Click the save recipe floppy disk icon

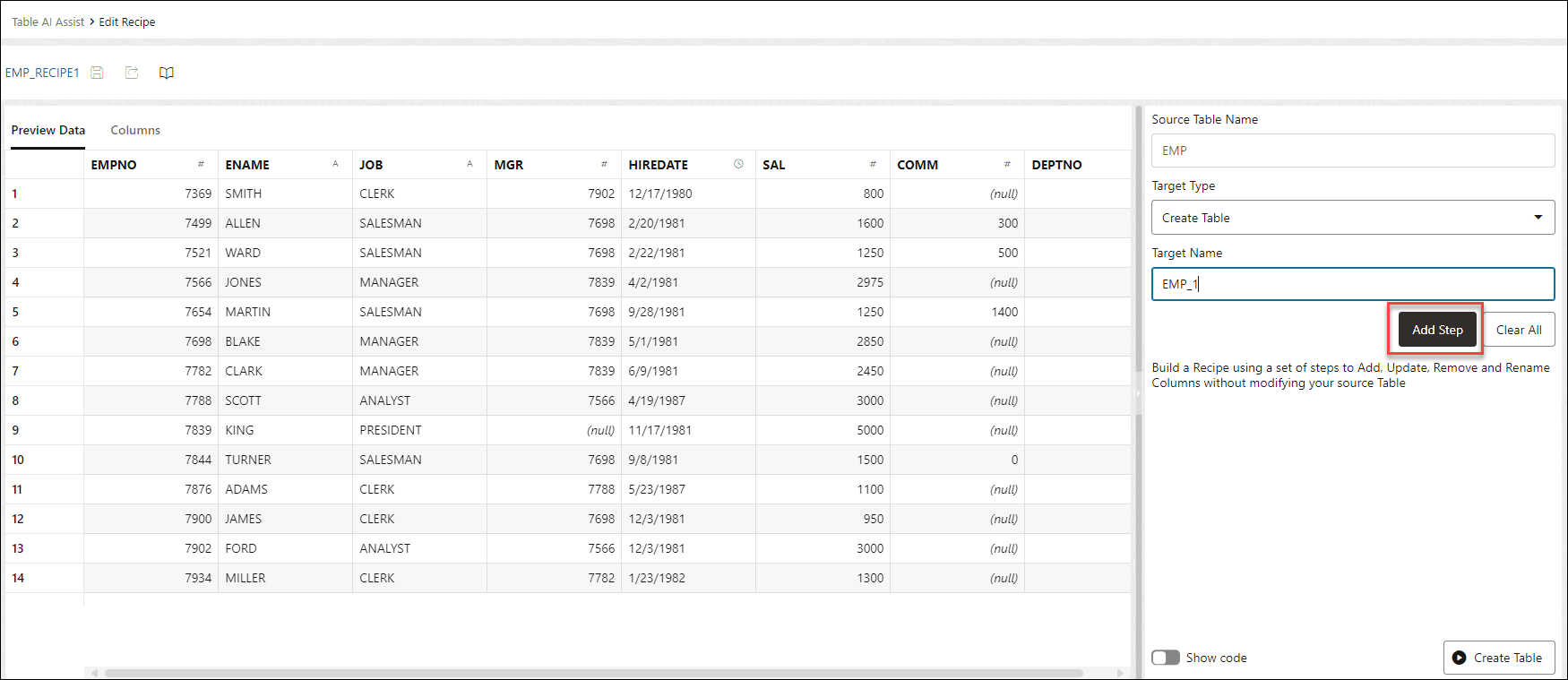(x=98, y=73)
